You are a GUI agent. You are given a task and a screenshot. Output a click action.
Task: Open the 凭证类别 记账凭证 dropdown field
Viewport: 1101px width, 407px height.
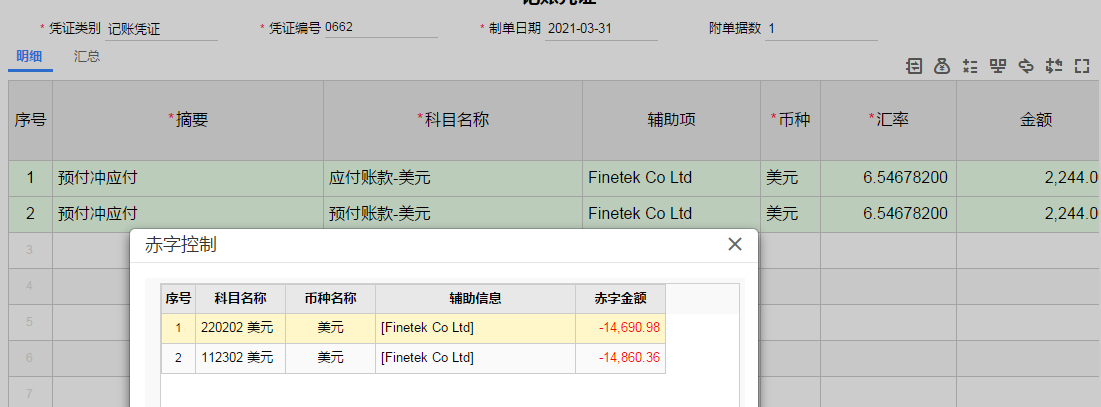point(161,29)
